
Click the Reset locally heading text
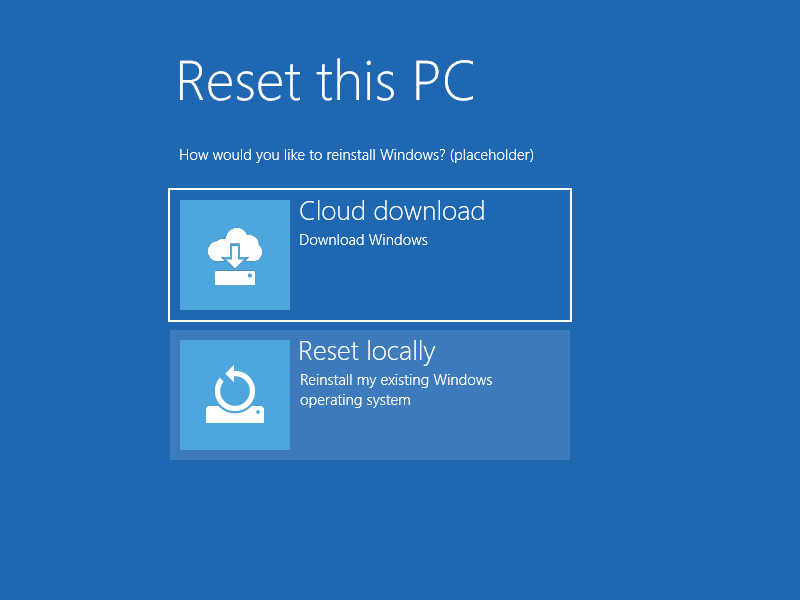[367, 351]
